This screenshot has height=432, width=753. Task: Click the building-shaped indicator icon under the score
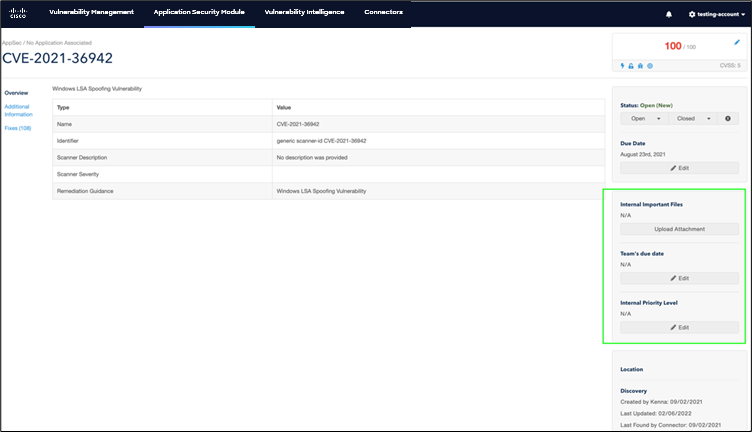(640, 66)
